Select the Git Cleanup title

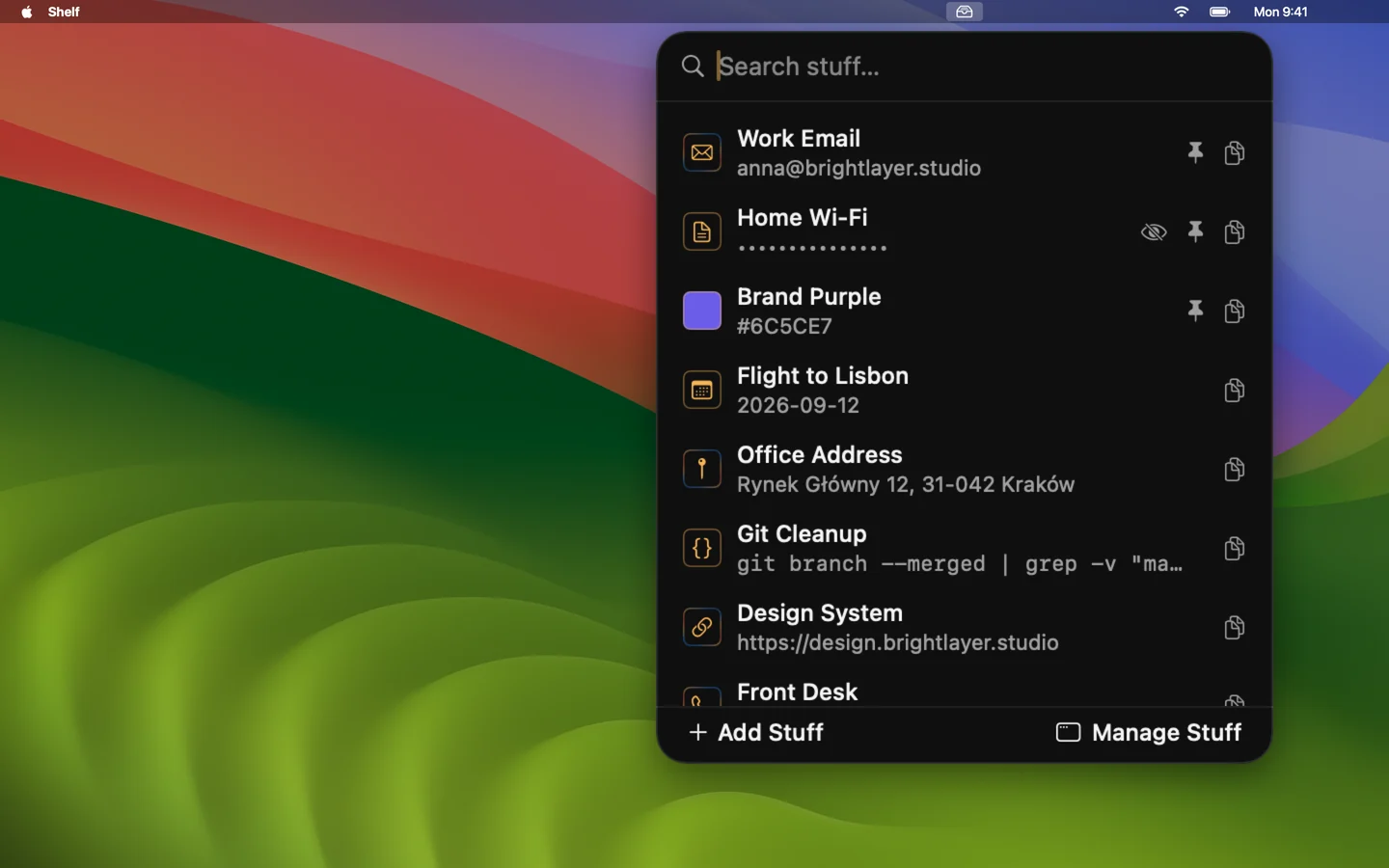click(802, 534)
